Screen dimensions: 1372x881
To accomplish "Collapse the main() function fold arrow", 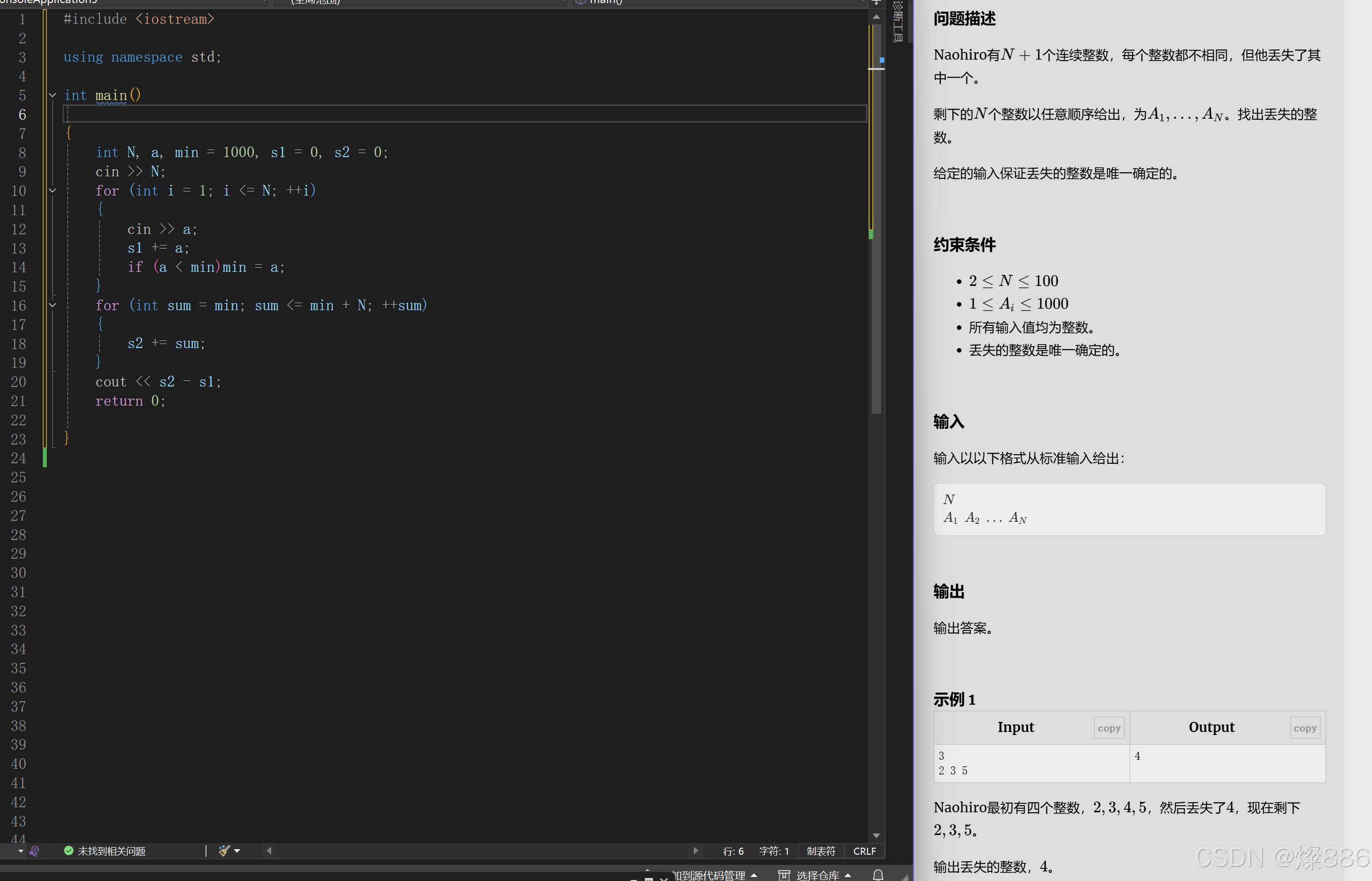I will pyautogui.click(x=53, y=95).
